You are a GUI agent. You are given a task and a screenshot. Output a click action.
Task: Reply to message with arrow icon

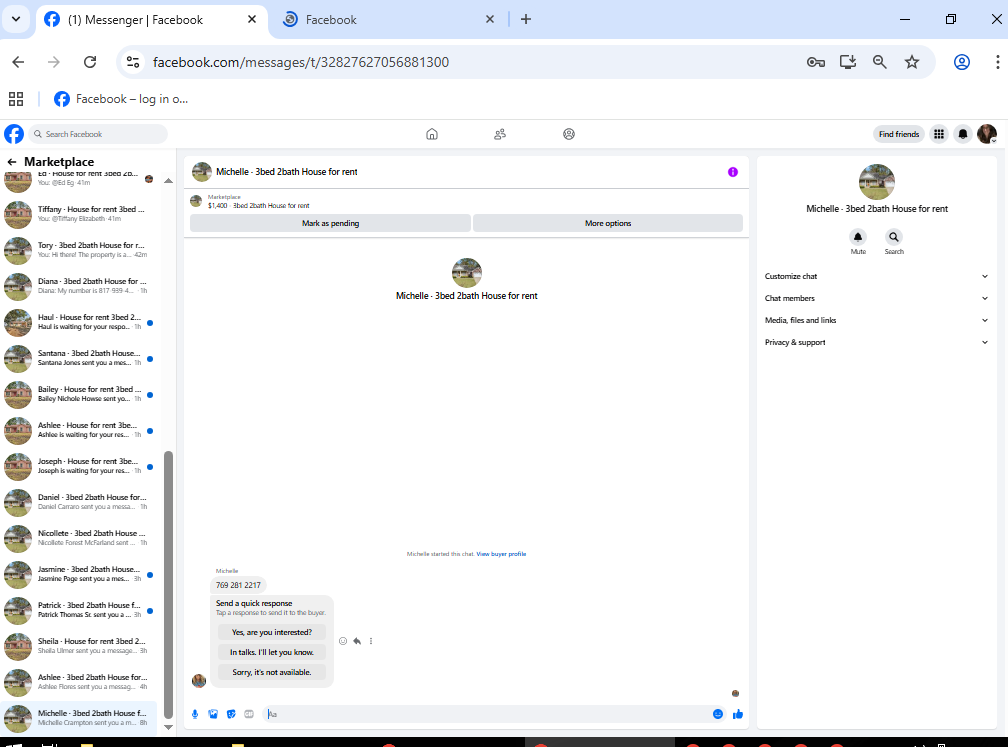click(357, 641)
